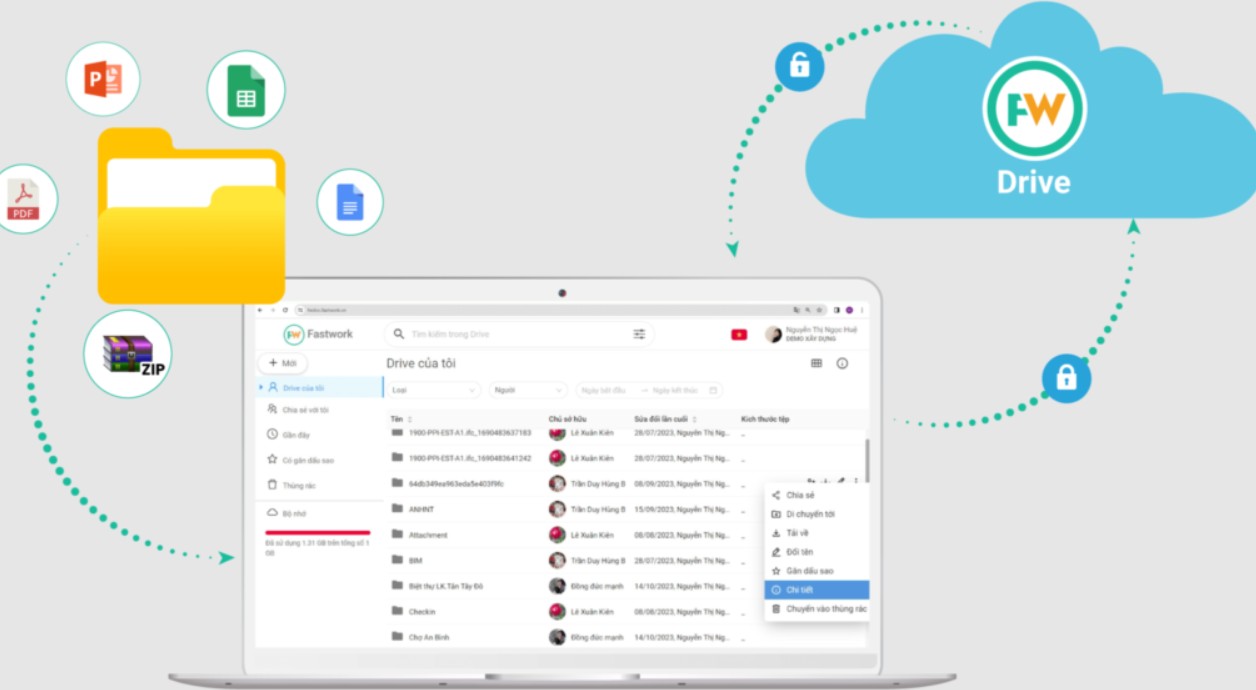The width and height of the screenshot is (1256, 690).
Task: Click the Fastwork logo
Action: click(x=319, y=334)
